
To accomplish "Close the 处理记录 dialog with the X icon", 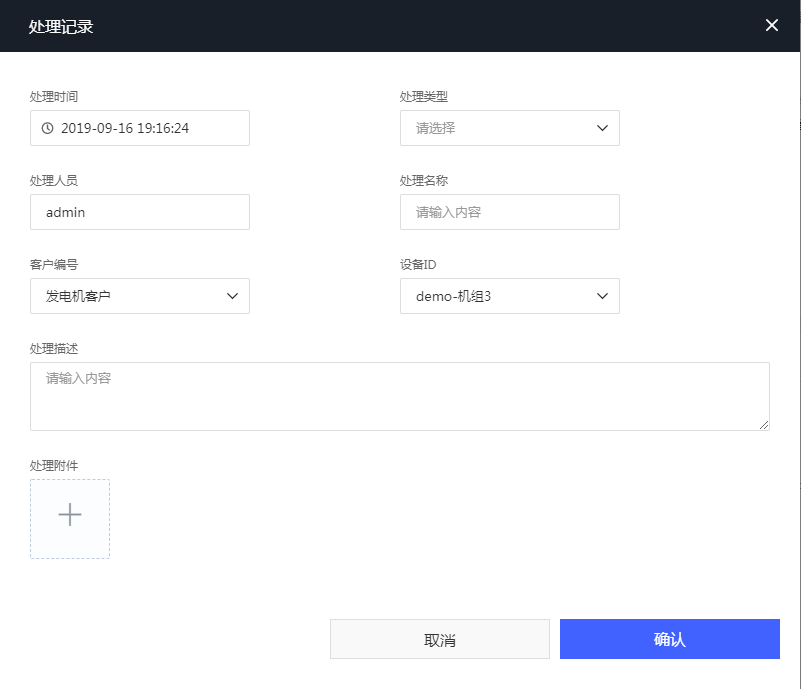I will 771,25.
